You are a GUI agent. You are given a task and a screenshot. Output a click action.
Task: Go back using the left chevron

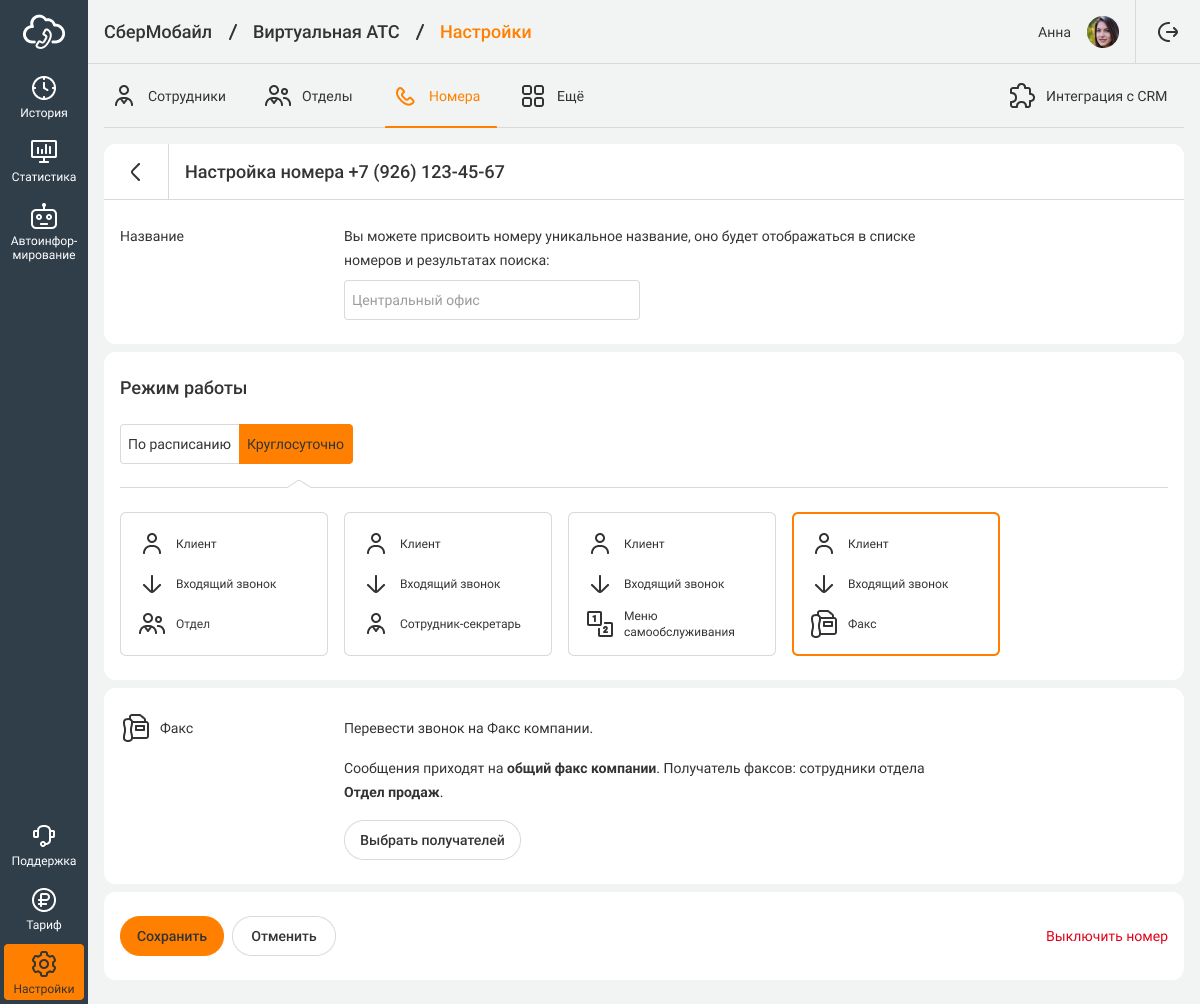pos(136,172)
